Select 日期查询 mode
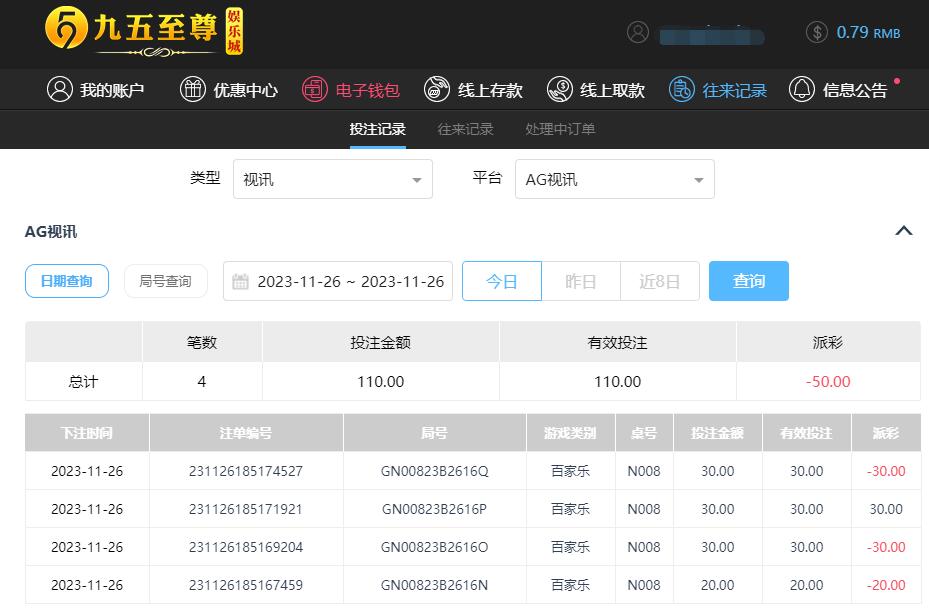The height and width of the screenshot is (608, 929). click(67, 281)
